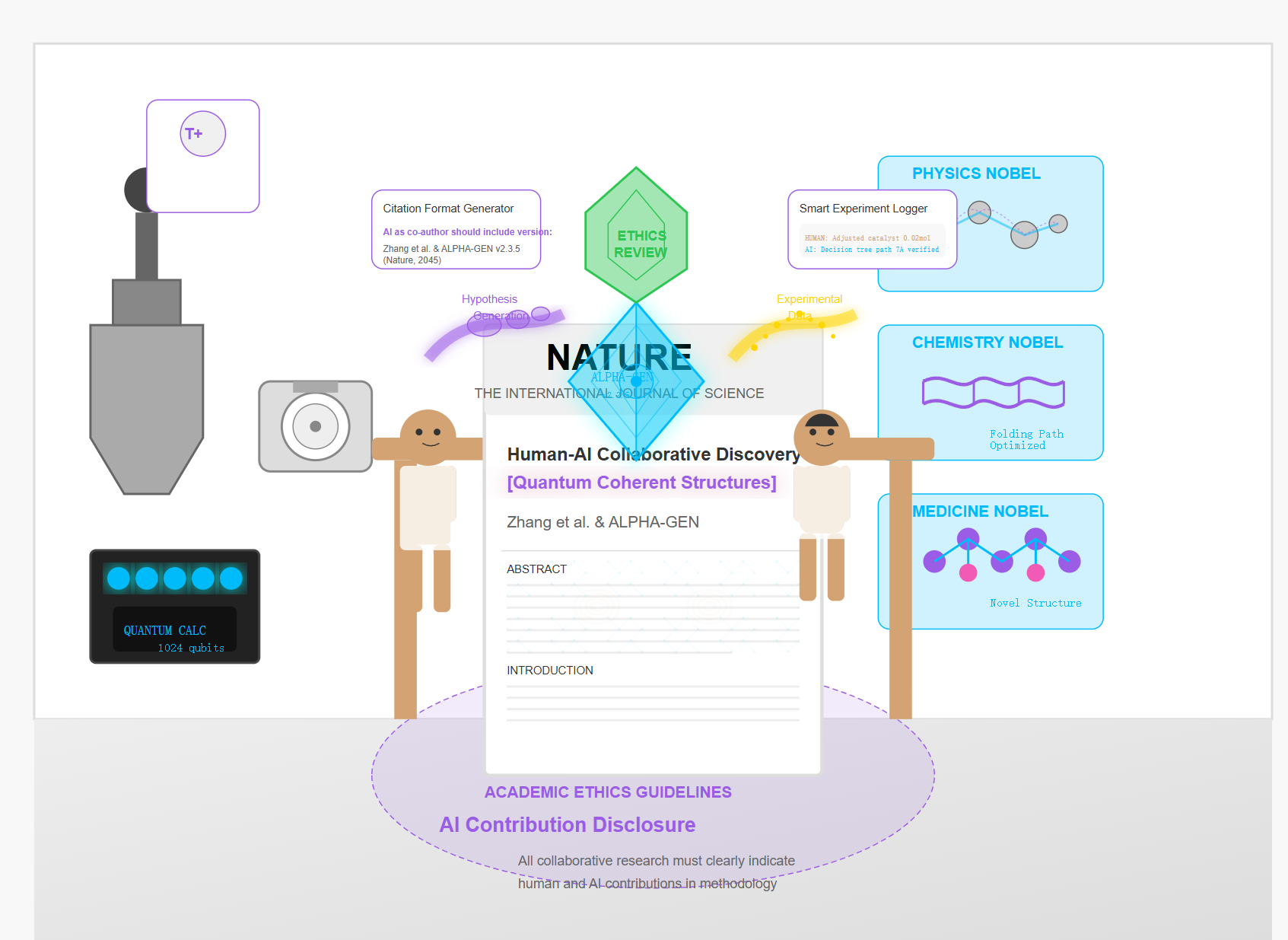This screenshot has width=1288, height=940.
Task: Click the purple Hypothesis Generation stream
Action: [x=495, y=333]
